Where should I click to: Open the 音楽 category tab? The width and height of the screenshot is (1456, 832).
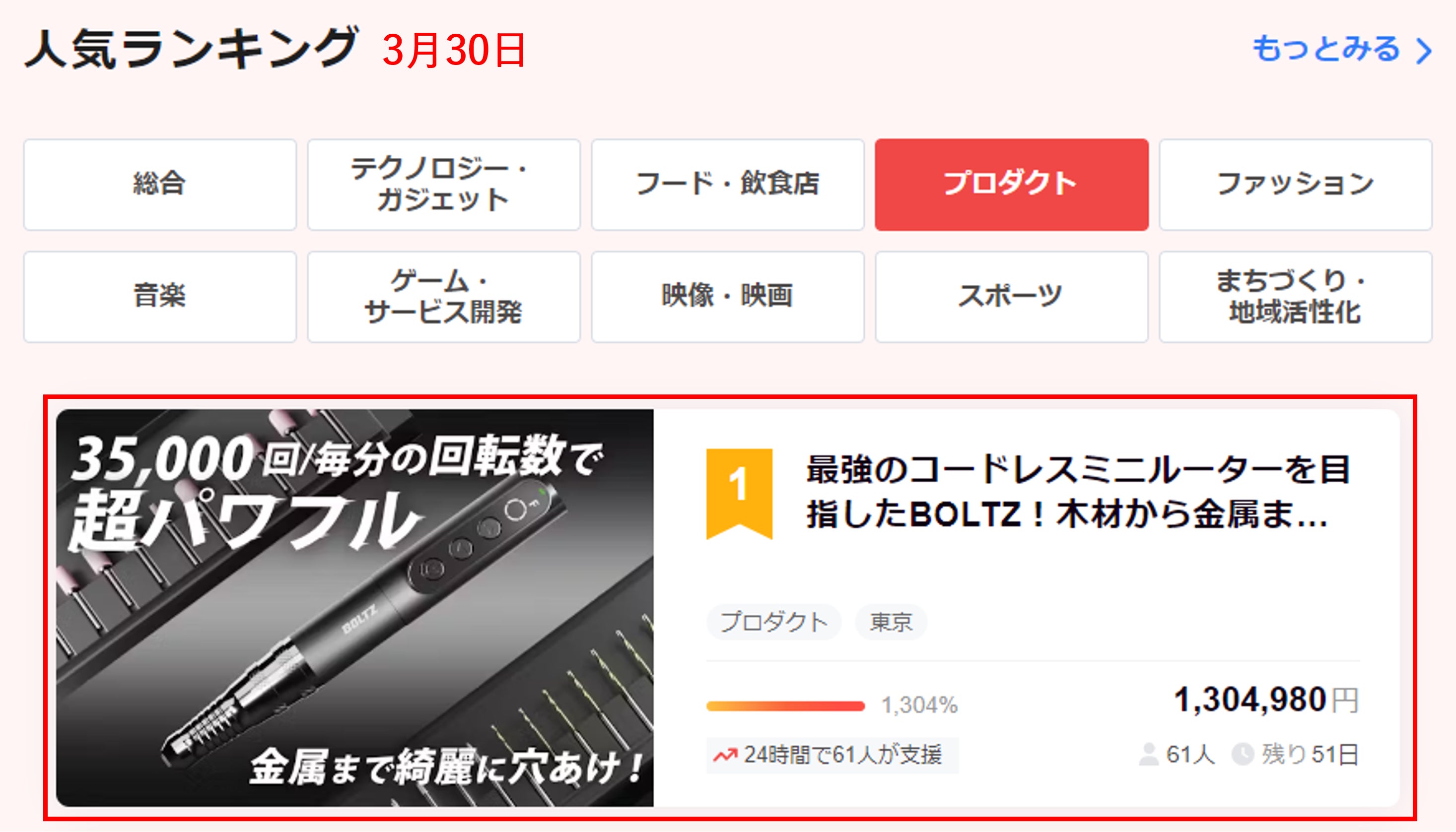coord(160,297)
